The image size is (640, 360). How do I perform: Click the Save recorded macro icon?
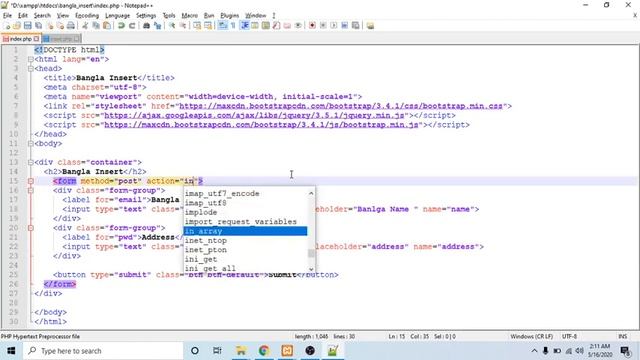point(356,26)
